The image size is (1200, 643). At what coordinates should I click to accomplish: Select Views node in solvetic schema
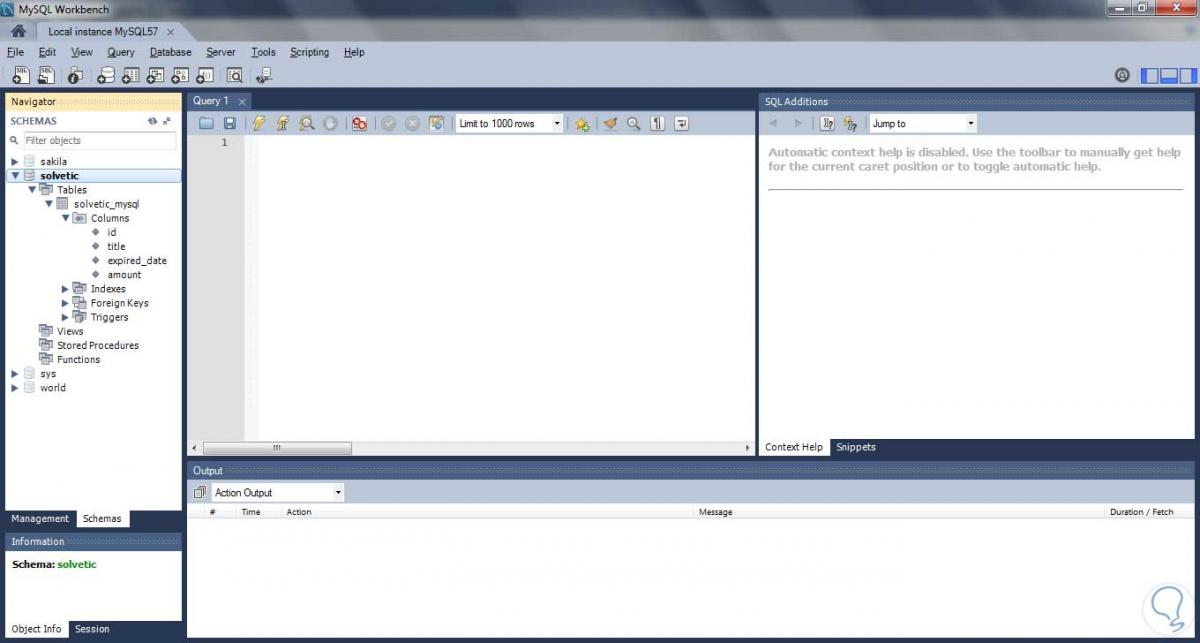70,331
